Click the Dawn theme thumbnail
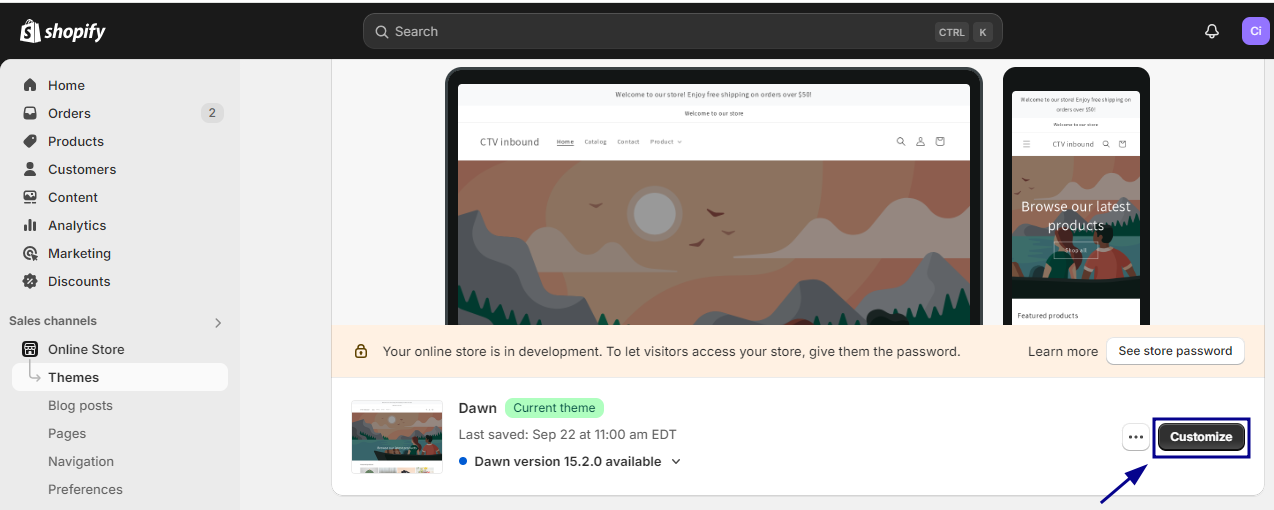Image resolution: width=1274 pixels, height=510 pixels. pyautogui.click(x=397, y=437)
